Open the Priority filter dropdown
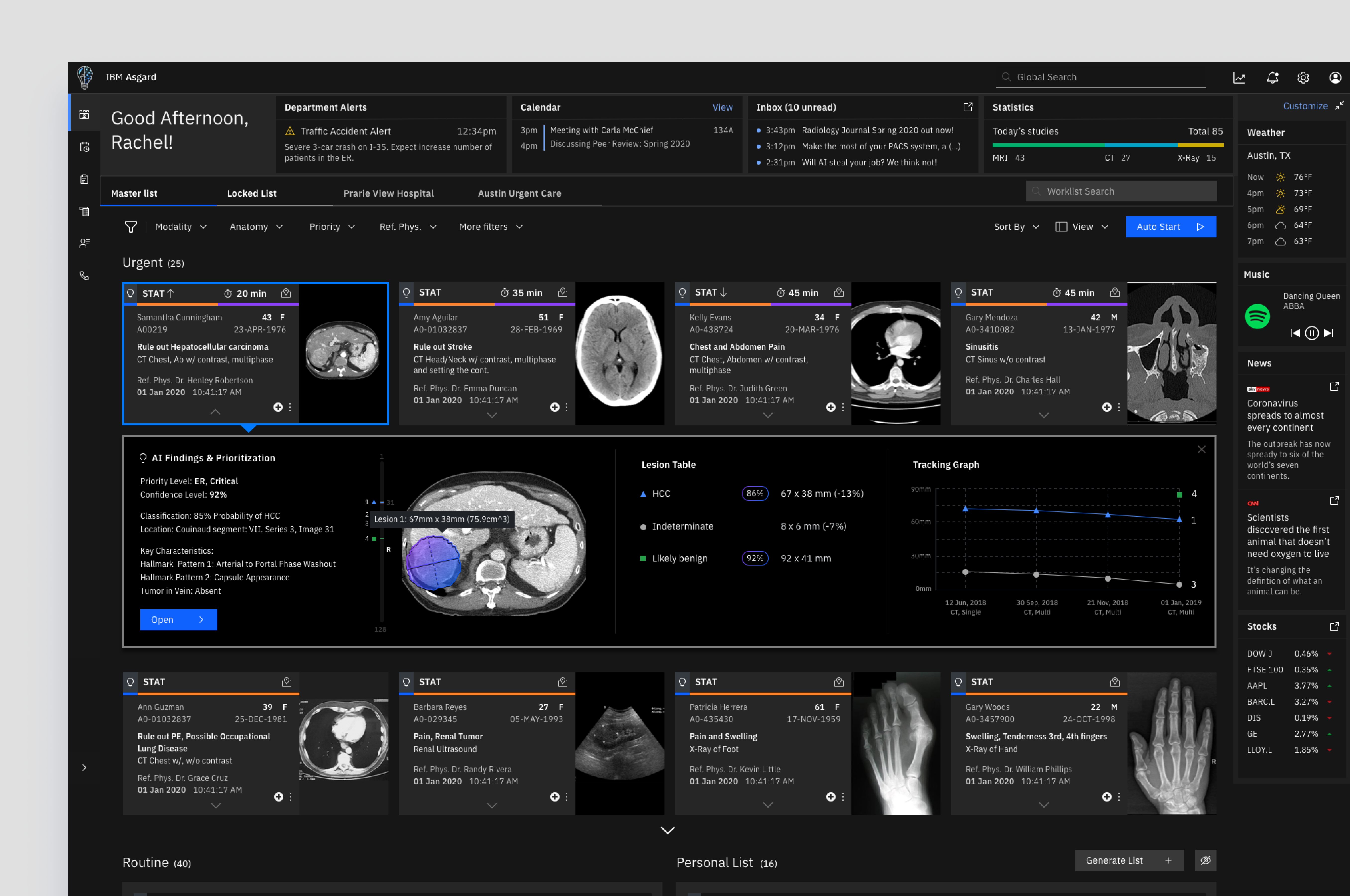Viewport: 1350px width, 896px height. (332, 227)
